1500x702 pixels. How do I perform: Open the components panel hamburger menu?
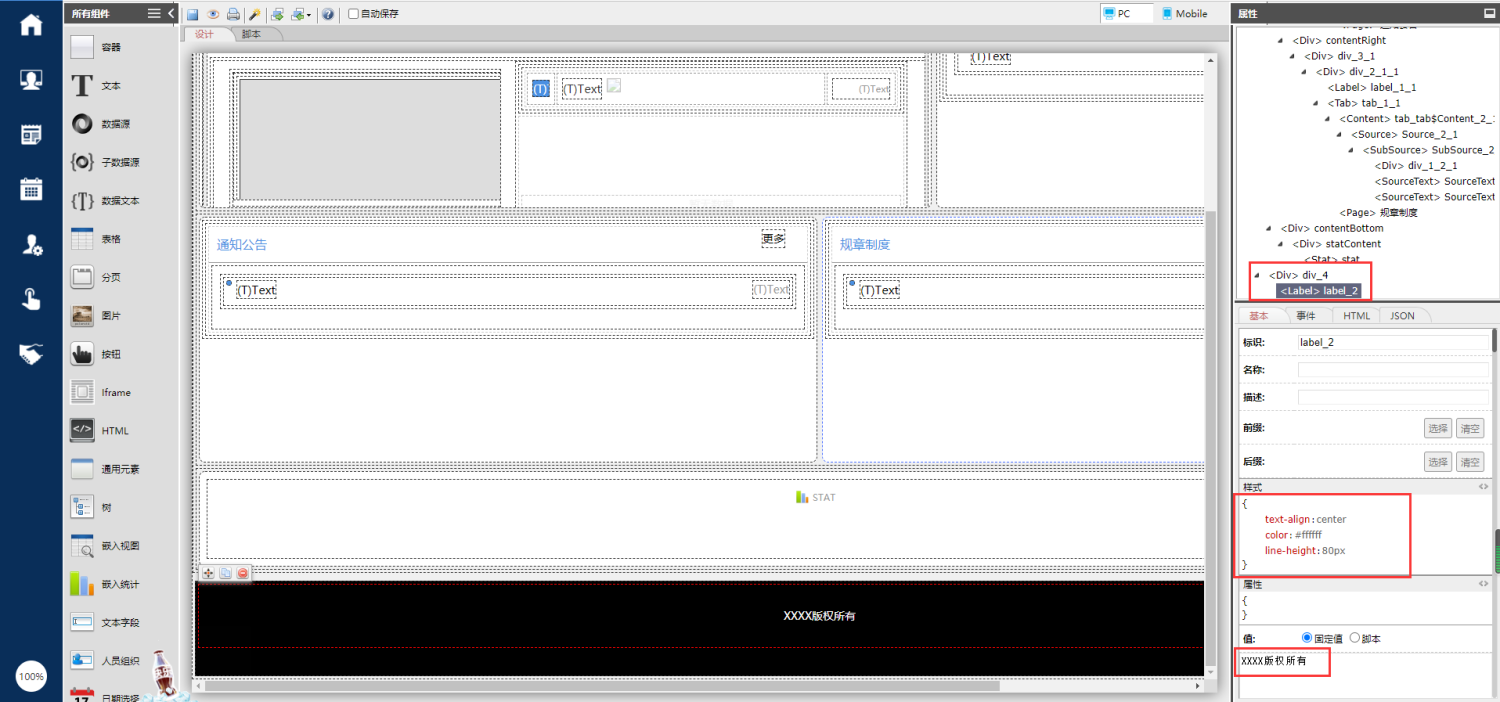(x=154, y=13)
